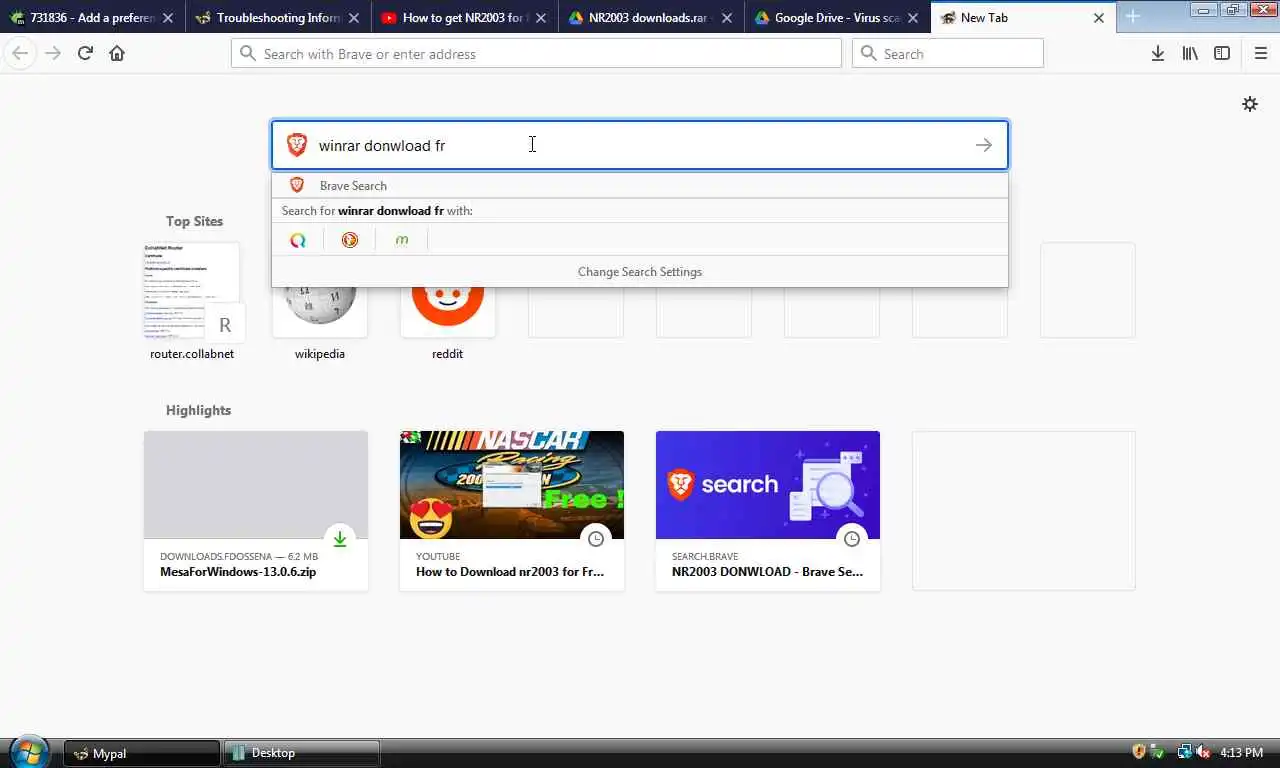
Task: Search using the Qwant engine icon
Action: coord(298,240)
